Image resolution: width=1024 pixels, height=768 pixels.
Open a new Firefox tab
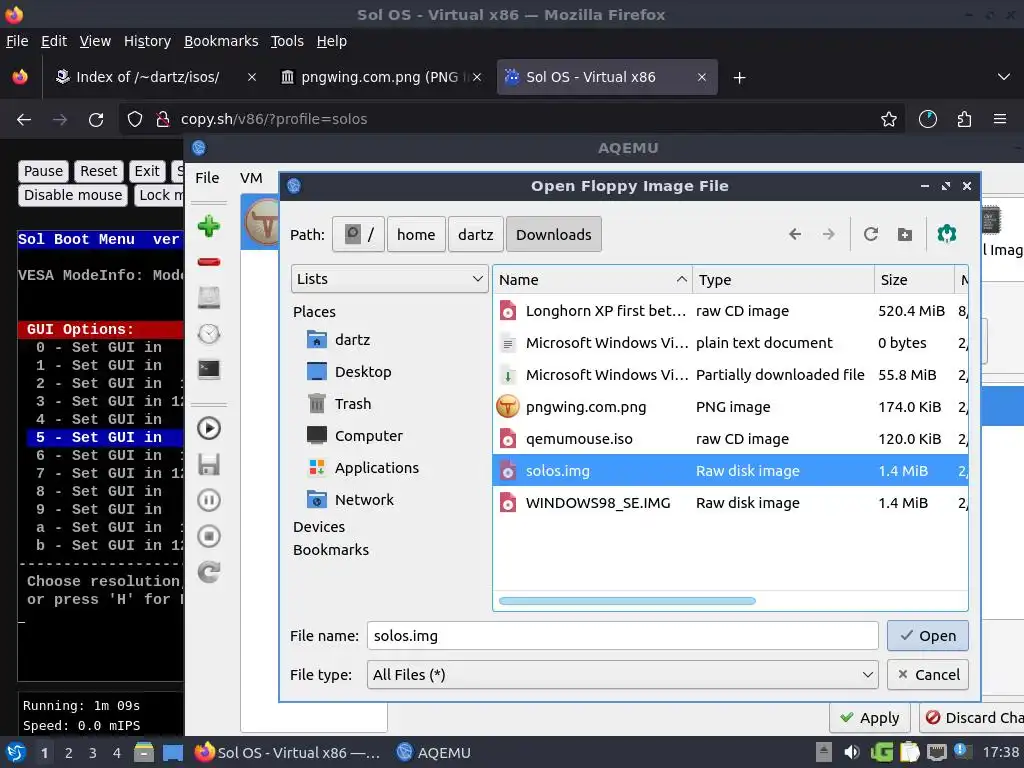(739, 78)
